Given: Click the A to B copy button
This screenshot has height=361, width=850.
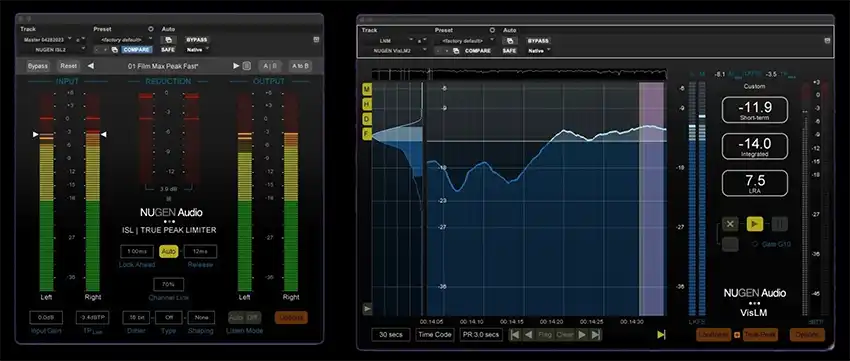Looking at the screenshot, I should (x=300, y=66).
